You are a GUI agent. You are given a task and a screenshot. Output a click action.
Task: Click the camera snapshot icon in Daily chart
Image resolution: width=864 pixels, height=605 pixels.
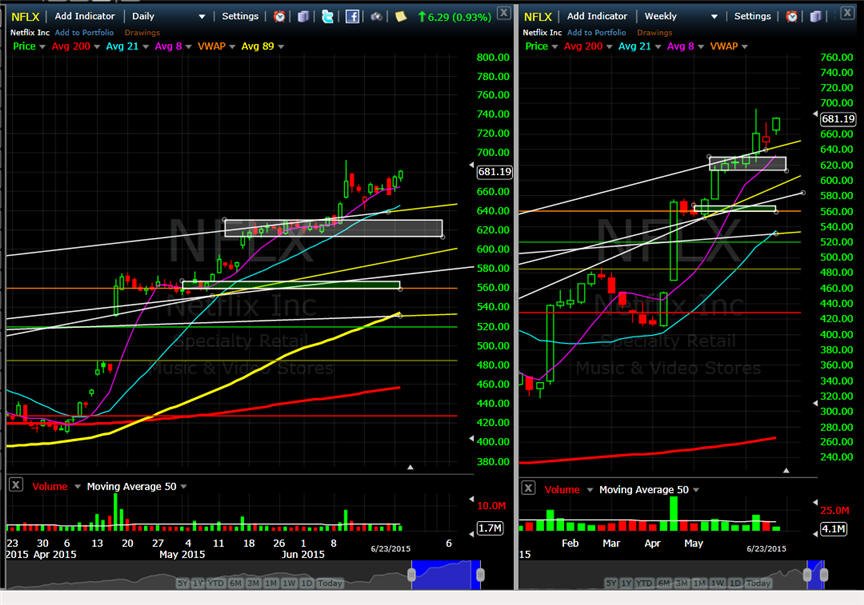[x=376, y=17]
